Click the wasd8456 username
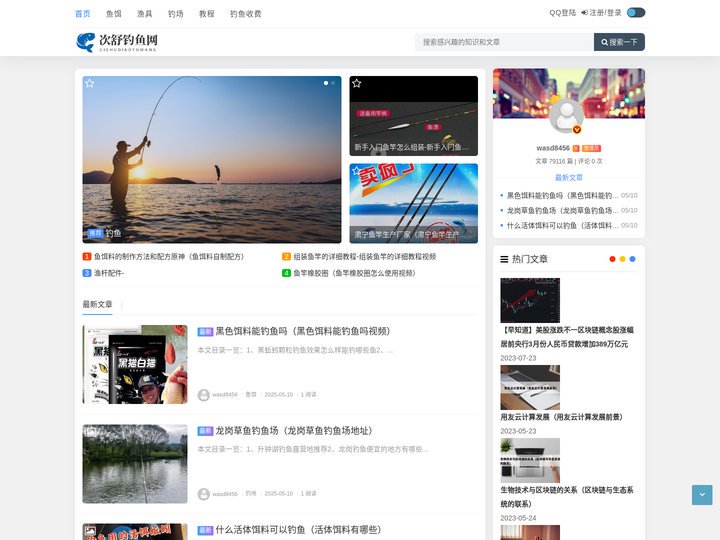This screenshot has width=720, height=540. [553, 148]
